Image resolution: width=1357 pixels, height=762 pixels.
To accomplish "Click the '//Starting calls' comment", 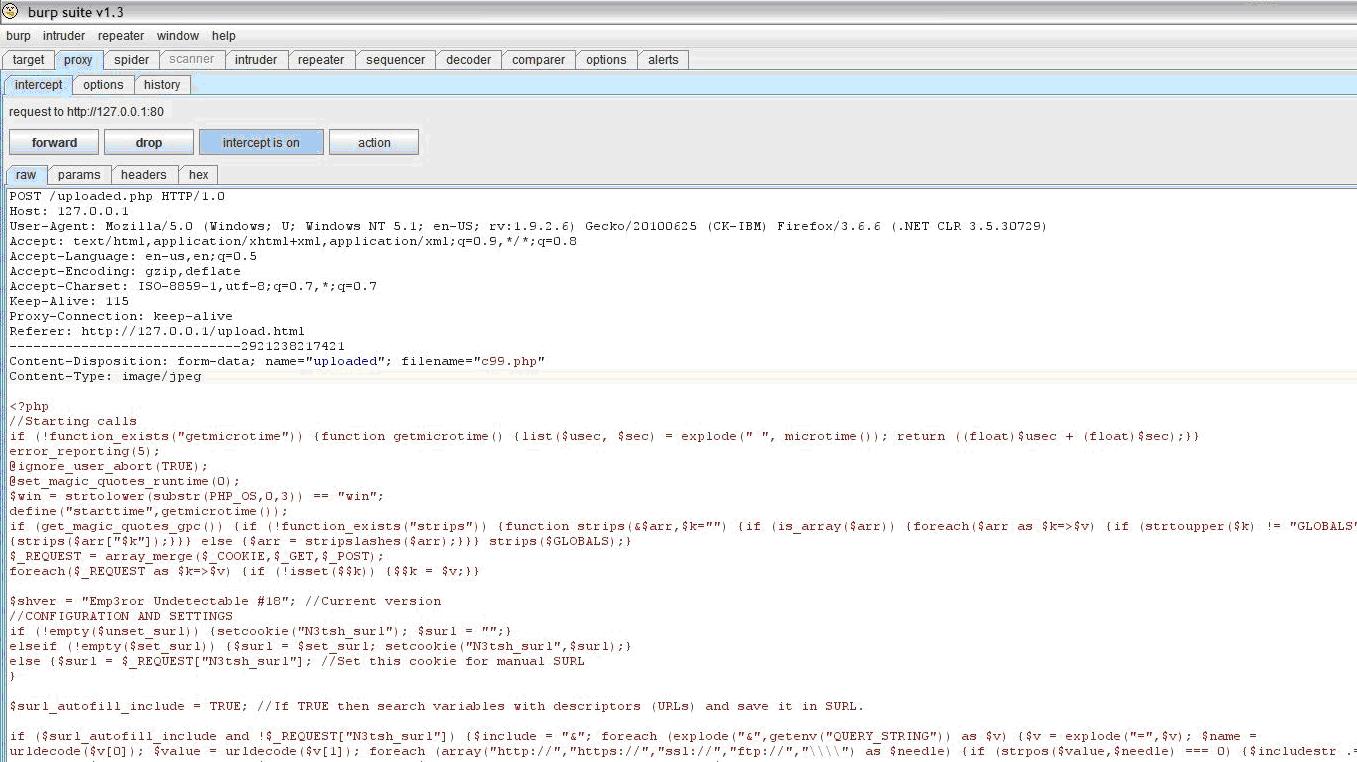I will [x=73, y=421].
